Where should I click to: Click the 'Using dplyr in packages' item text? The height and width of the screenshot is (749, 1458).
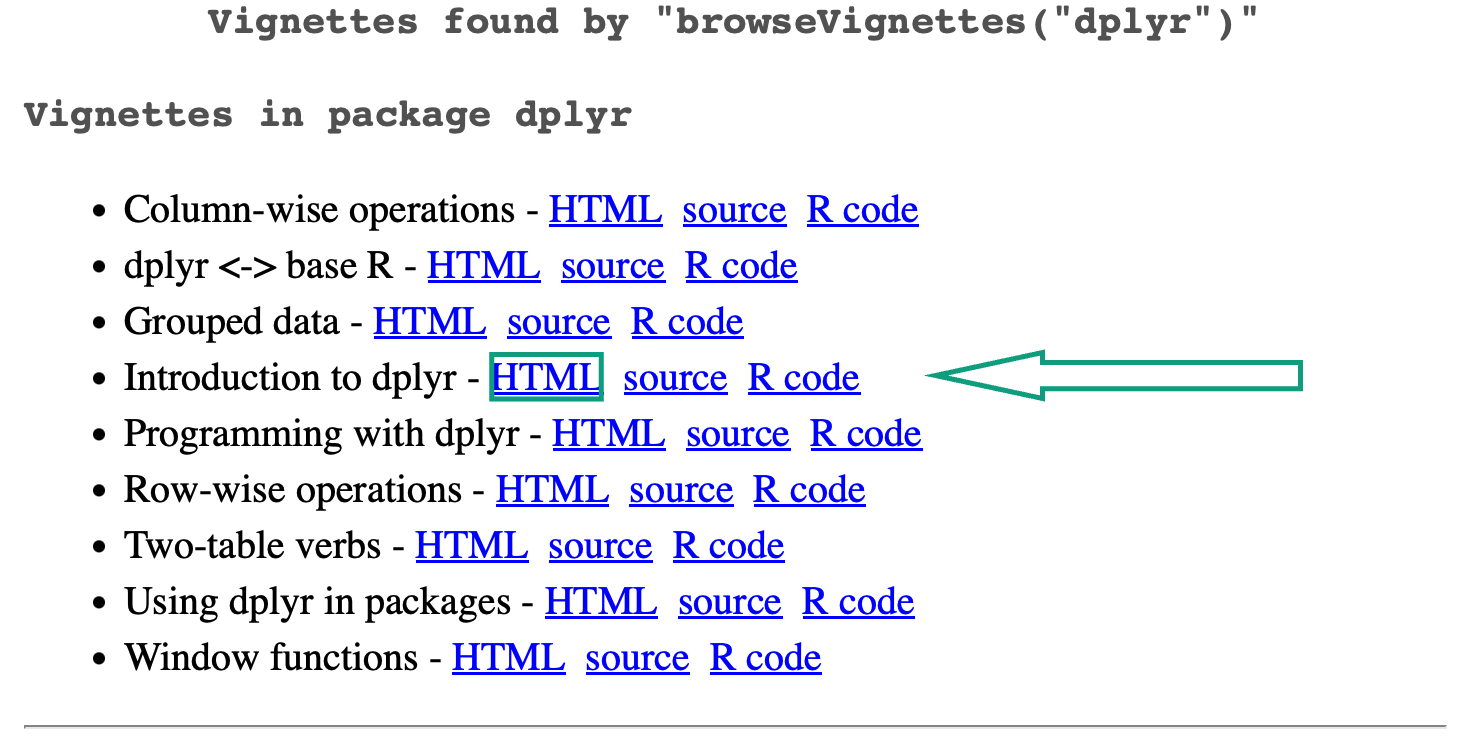point(318,602)
